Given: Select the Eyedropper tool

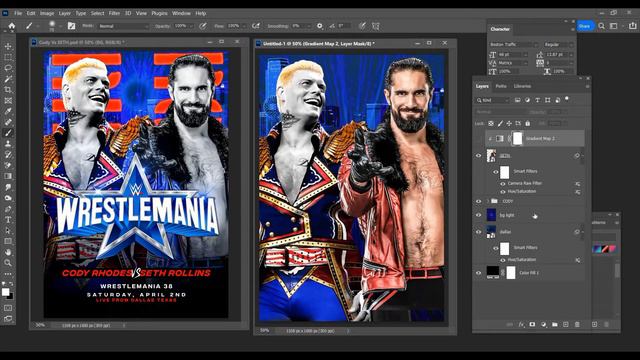Looking at the screenshot, I should (x=8, y=111).
